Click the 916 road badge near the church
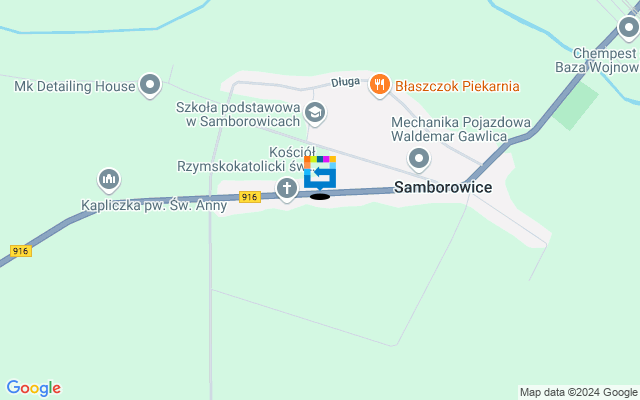 pos(250,197)
